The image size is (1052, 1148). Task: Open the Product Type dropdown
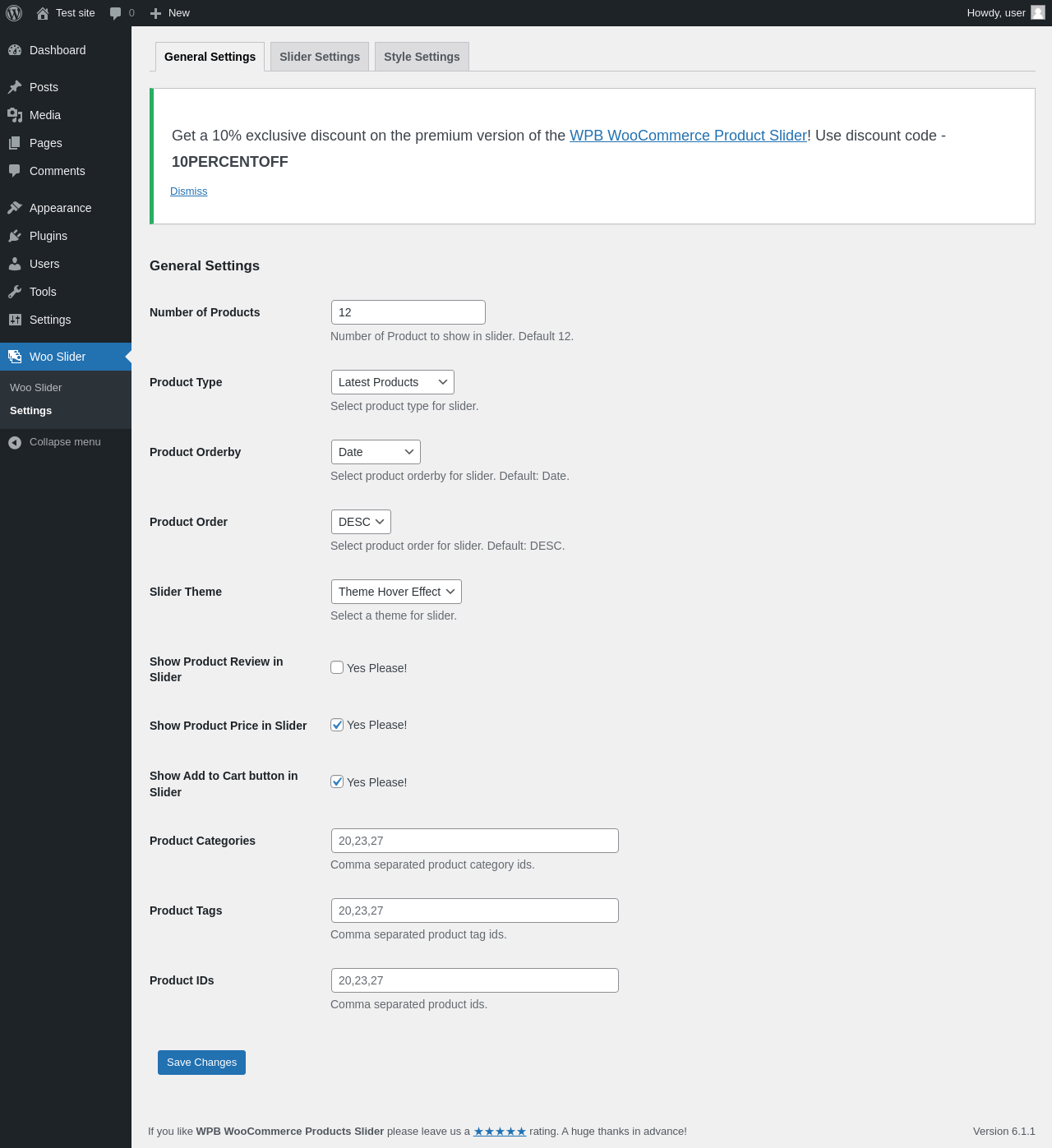[x=393, y=382]
